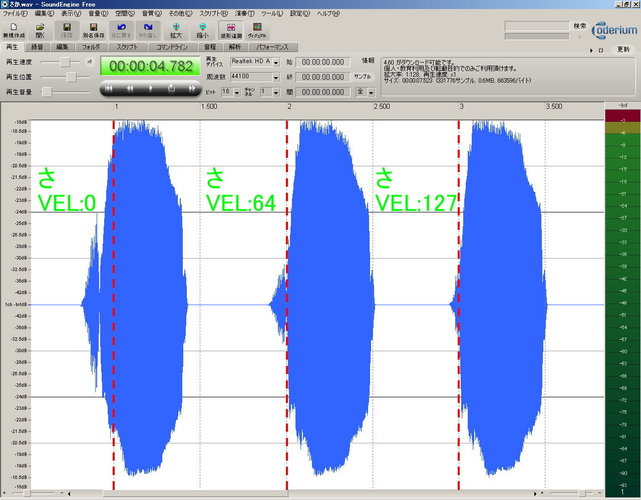
Task: Switch to the 解析 (Analysis) tab
Action: pyautogui.click(x=235, y=47)
